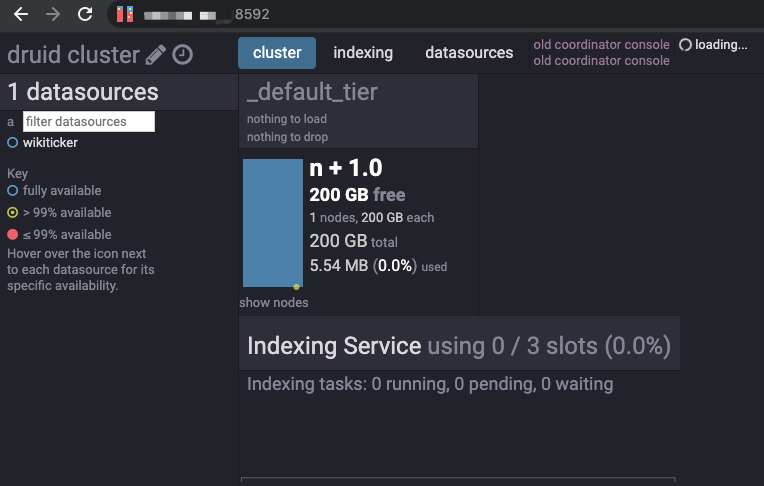
Task: Click the wikiticker availability circle icon
Action: (13, 142)
